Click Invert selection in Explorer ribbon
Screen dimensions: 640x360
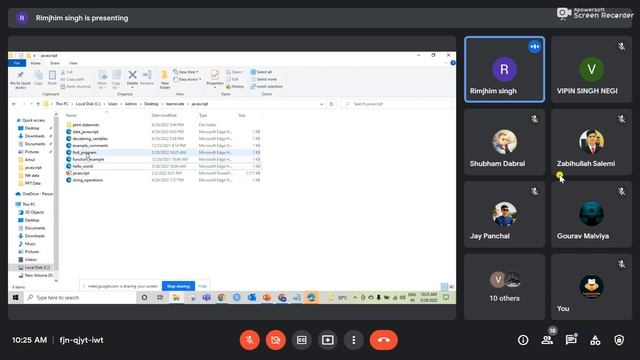(267, 87)
